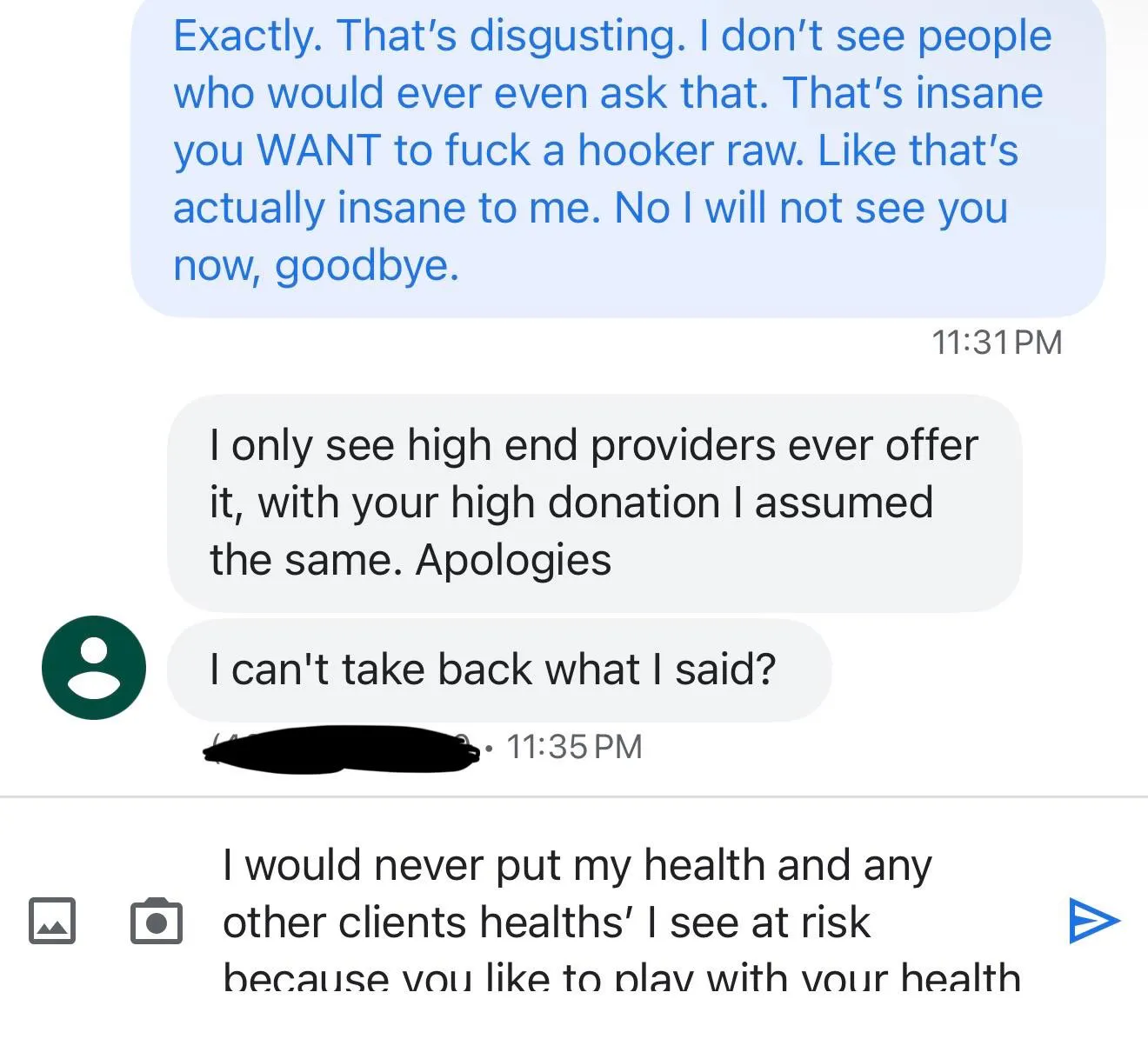Click the word "Apologies" in gray message
The width and height of the screenshot is (1148, 1039).
click(513, 560)
